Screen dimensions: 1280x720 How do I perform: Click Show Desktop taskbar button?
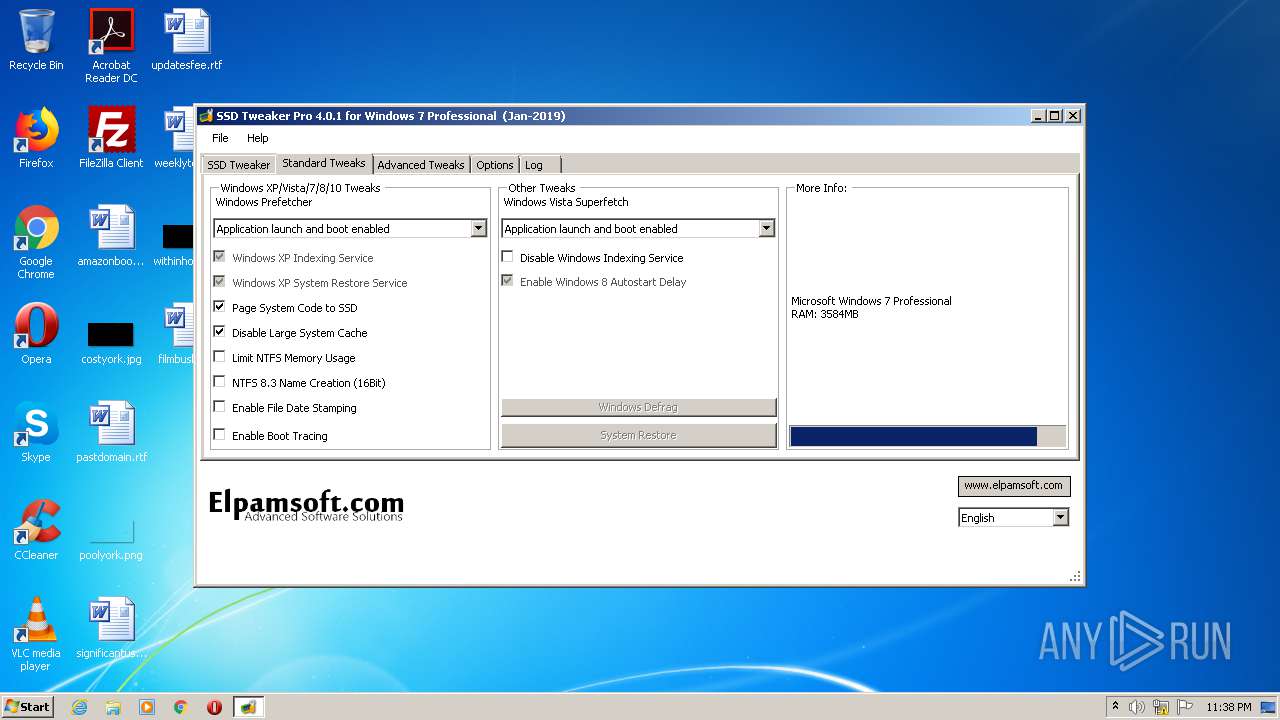(1269, 707)
